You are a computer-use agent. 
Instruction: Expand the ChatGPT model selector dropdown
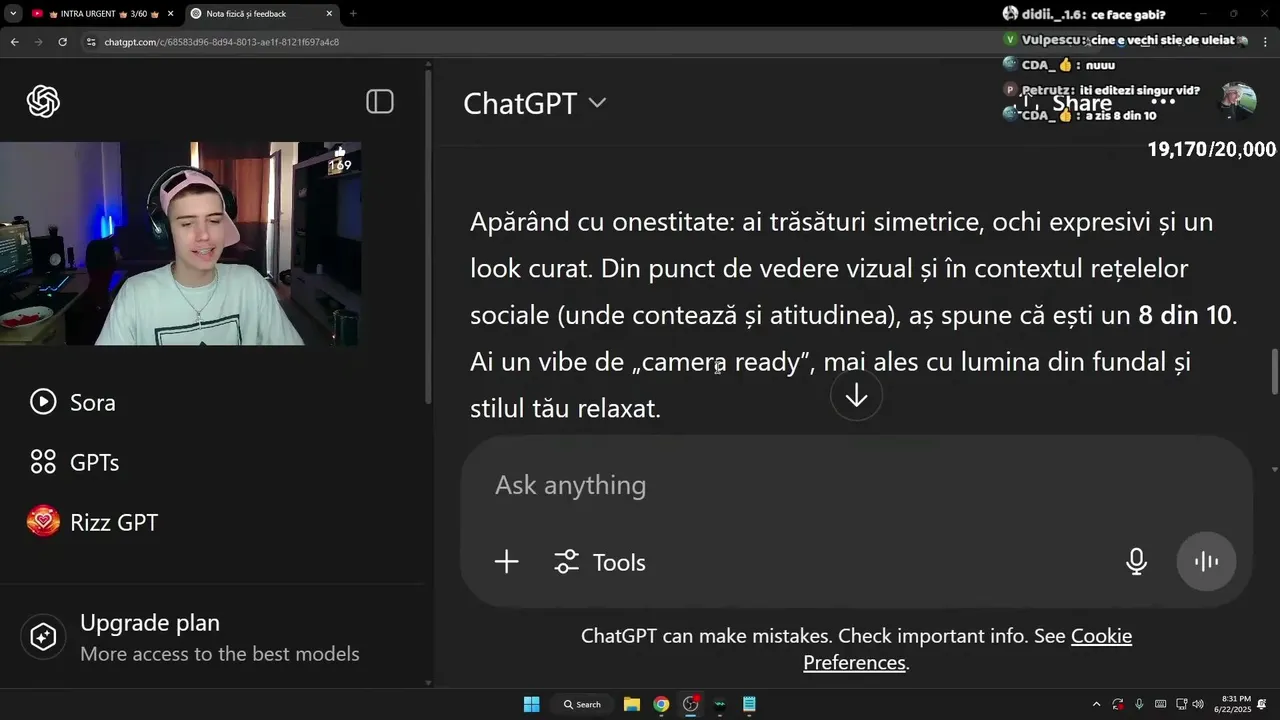tap(535, 103)
